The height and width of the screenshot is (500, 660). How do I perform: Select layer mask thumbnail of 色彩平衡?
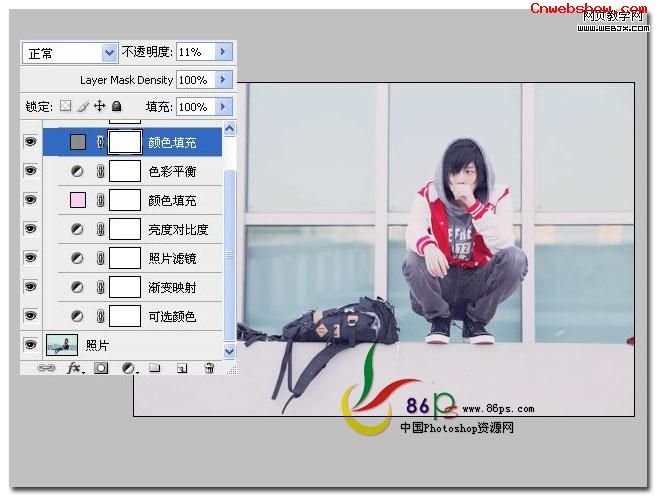(x=125, y=171)
